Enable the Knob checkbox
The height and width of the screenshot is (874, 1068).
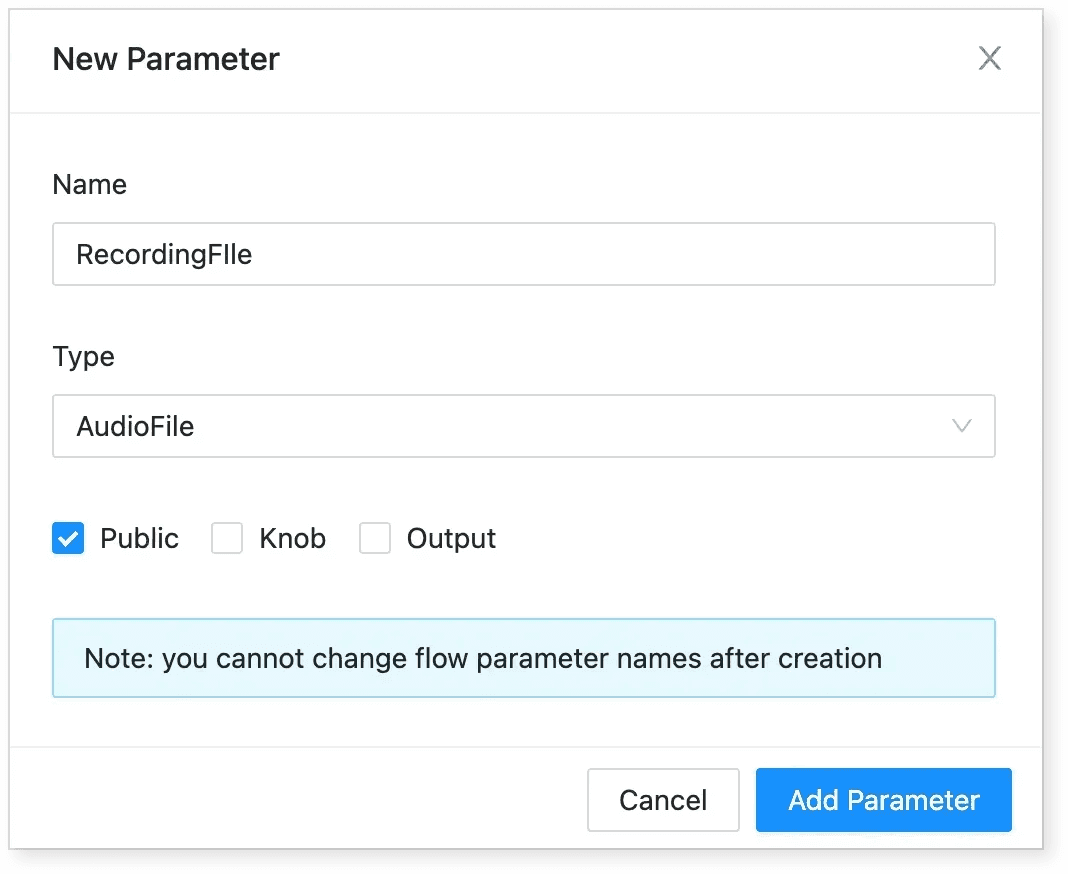(227, 538)
